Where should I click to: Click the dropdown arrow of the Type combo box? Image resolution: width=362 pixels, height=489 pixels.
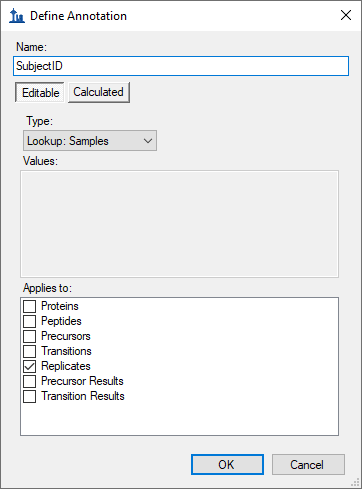[148, 141]
